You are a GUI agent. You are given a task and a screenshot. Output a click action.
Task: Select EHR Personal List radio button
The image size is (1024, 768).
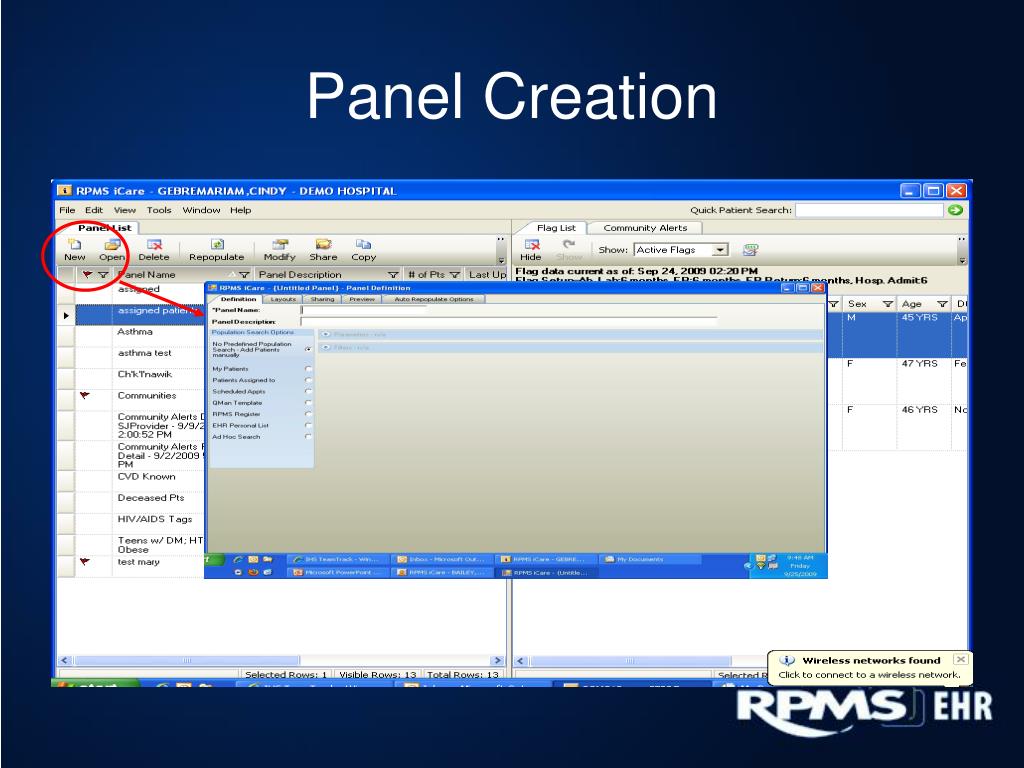(x=308, y=425)
